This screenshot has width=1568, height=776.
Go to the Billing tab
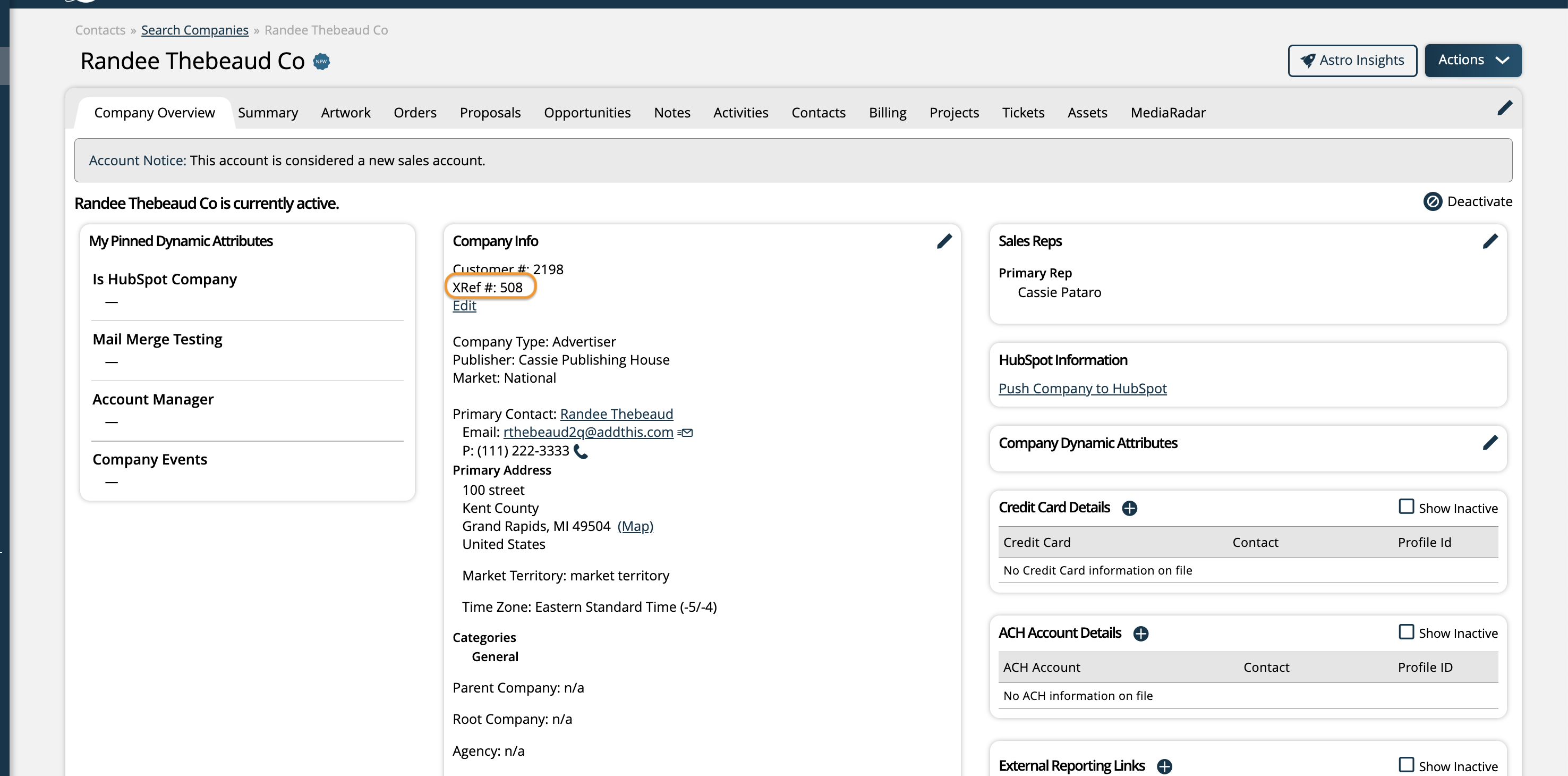coord(888,113)
